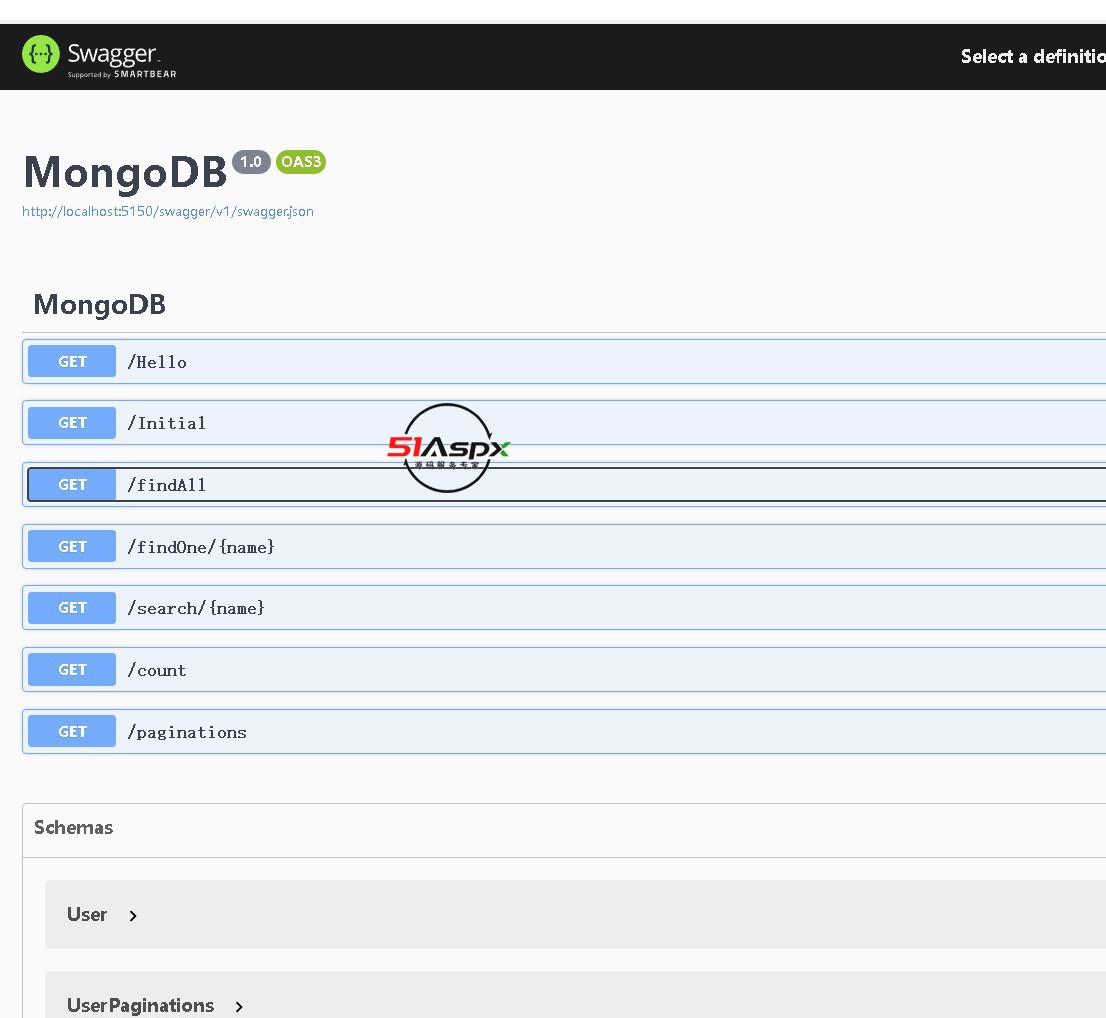Click the UserPaginations schema name

click(140, 1005)
